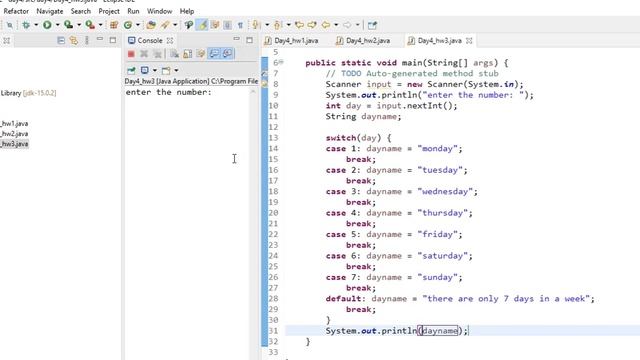Open the Run menu
This screenshot has width=640, height=360.
(133, 11)
